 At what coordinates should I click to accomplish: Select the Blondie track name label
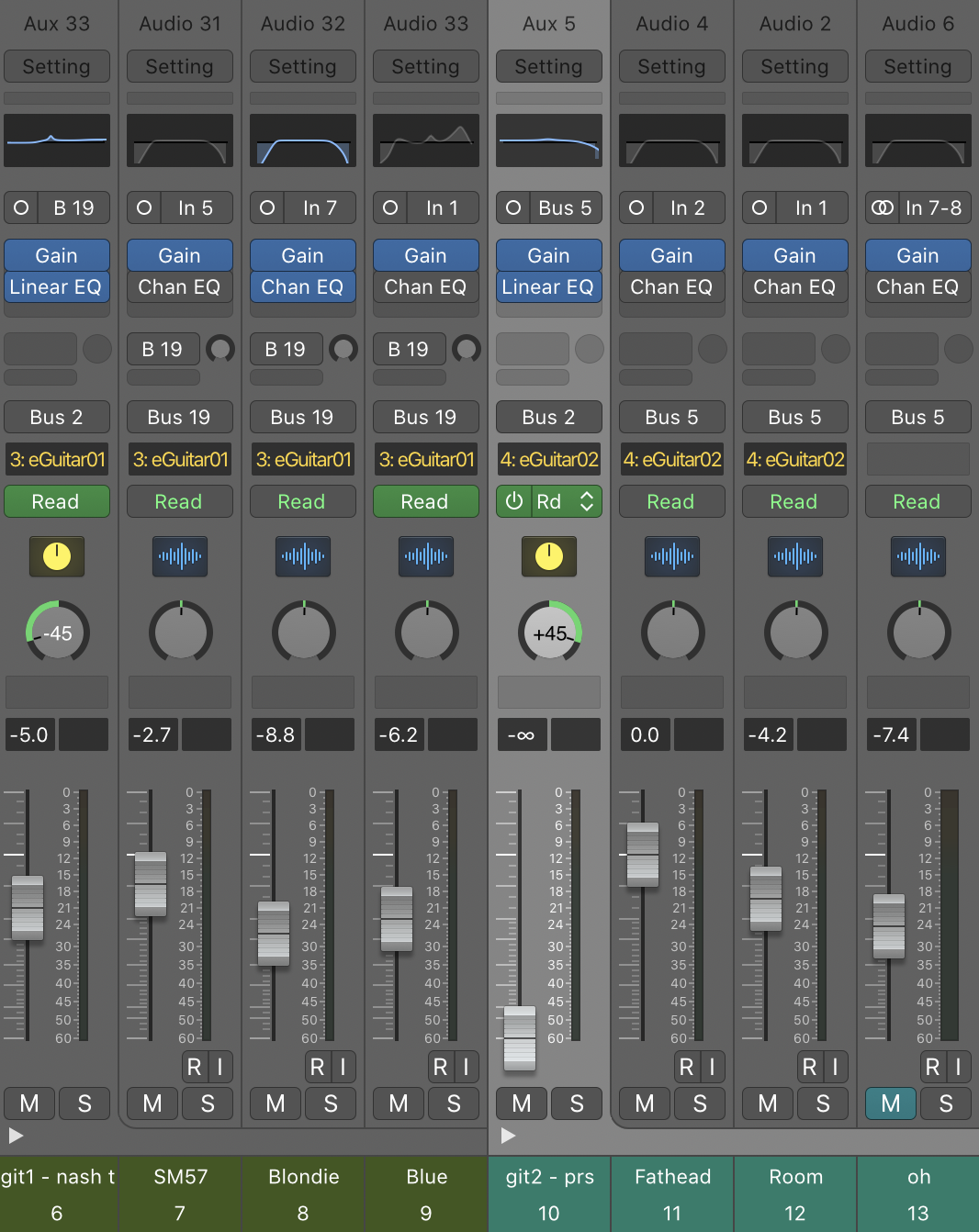click(x=303, y=1177)
